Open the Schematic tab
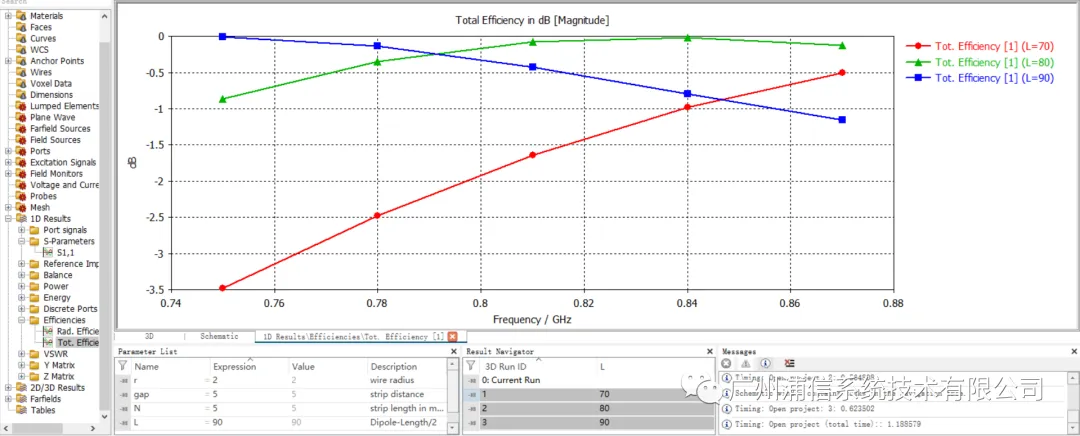The width and height of the screenshot is (1080, 436). point(219,336)
